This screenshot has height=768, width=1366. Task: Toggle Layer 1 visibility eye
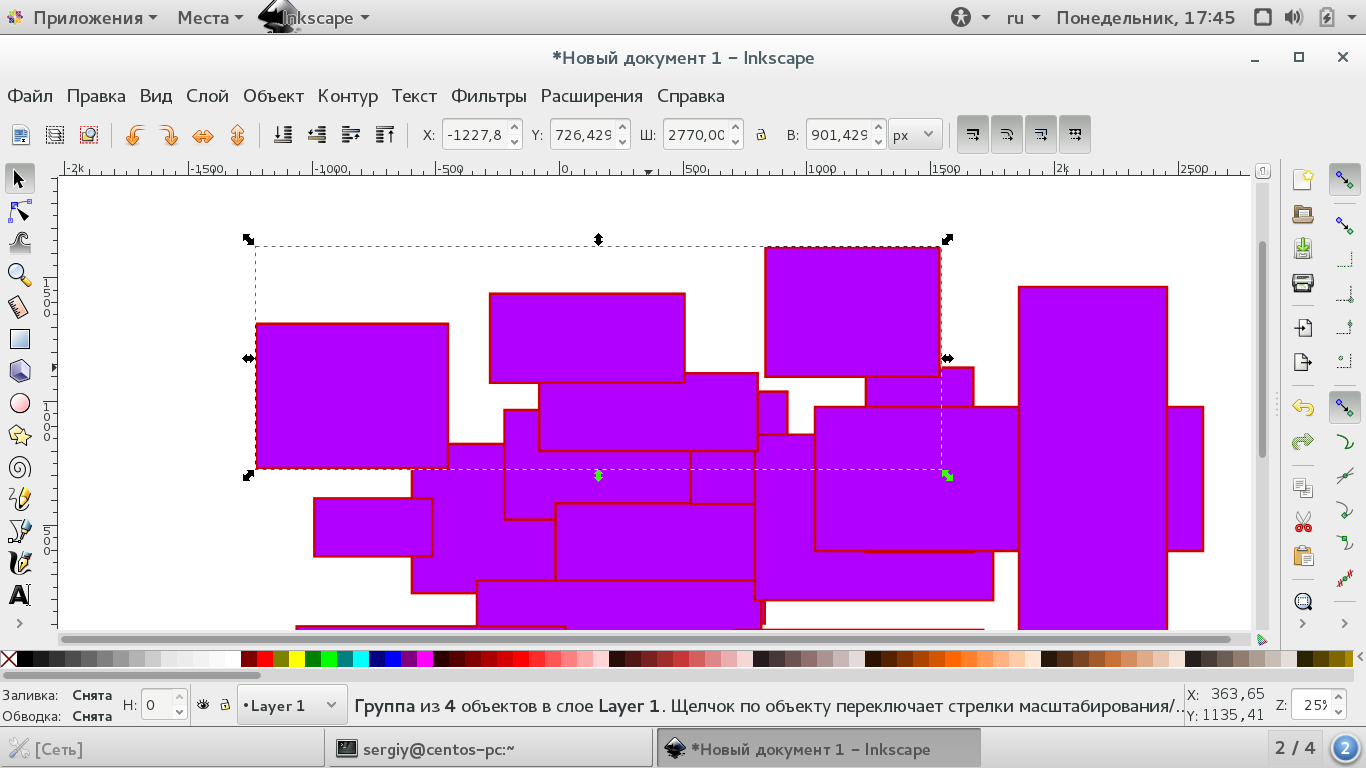pyautogui.click(x=203, y=705)
